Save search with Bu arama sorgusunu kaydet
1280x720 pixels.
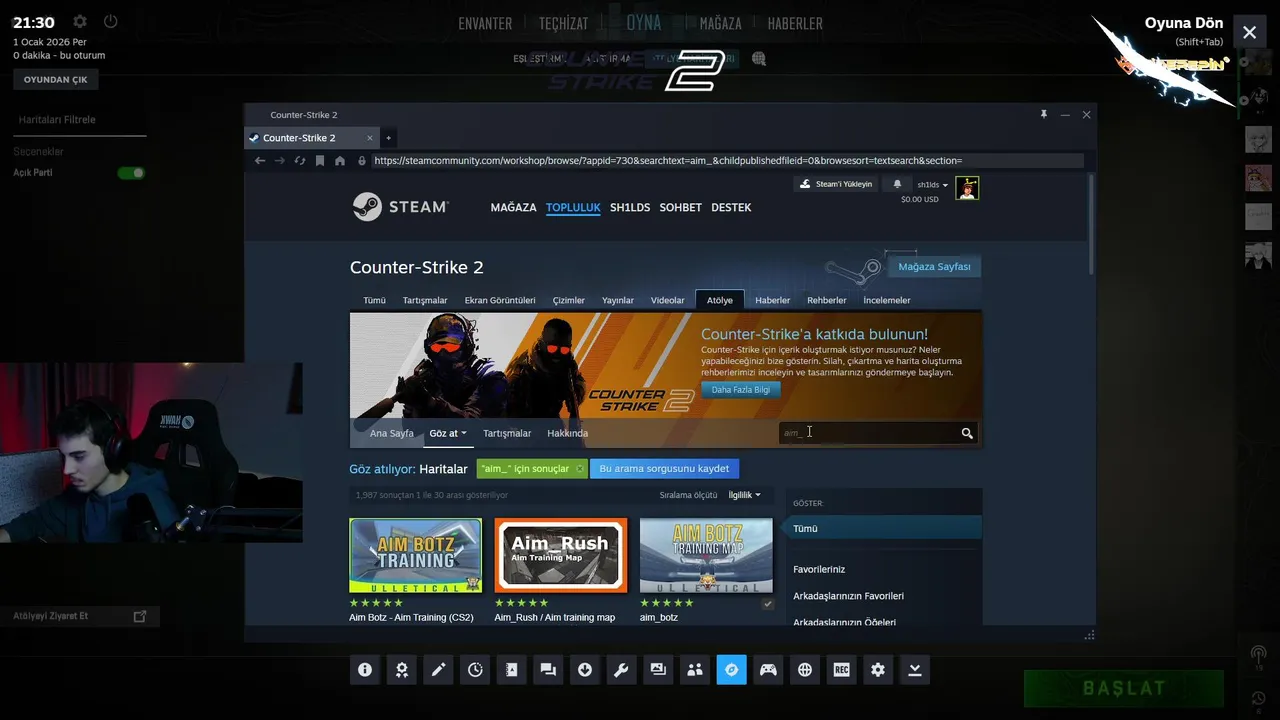(664, 469)
